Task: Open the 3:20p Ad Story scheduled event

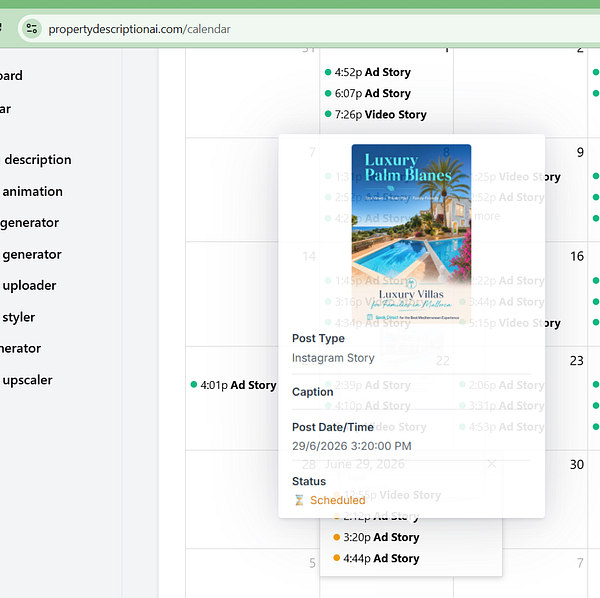Action: point(377,537)
